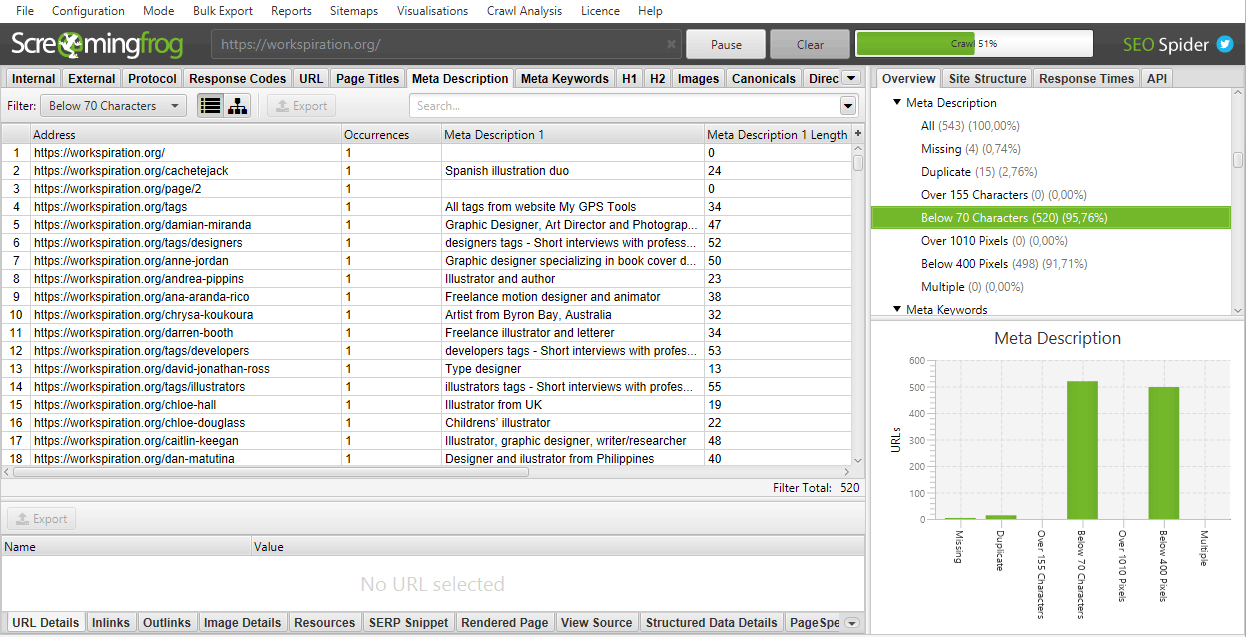Open the Configuration menu
The image size is (1246, 637).
[88, 11]
